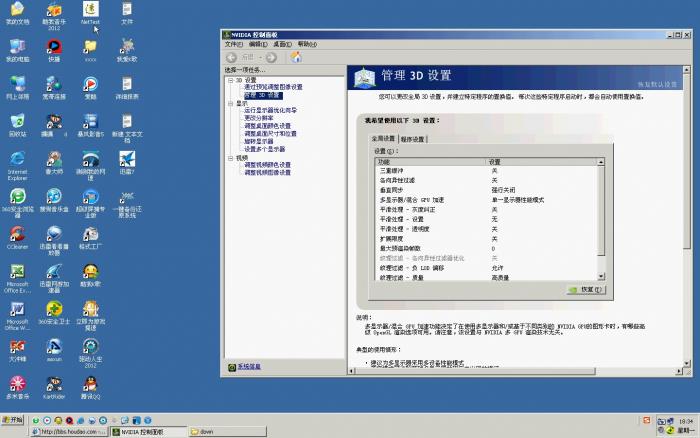Select the 格式工厂 desktop shortcut
Screen dimensions: 700x438
click(x=91, y=238)
